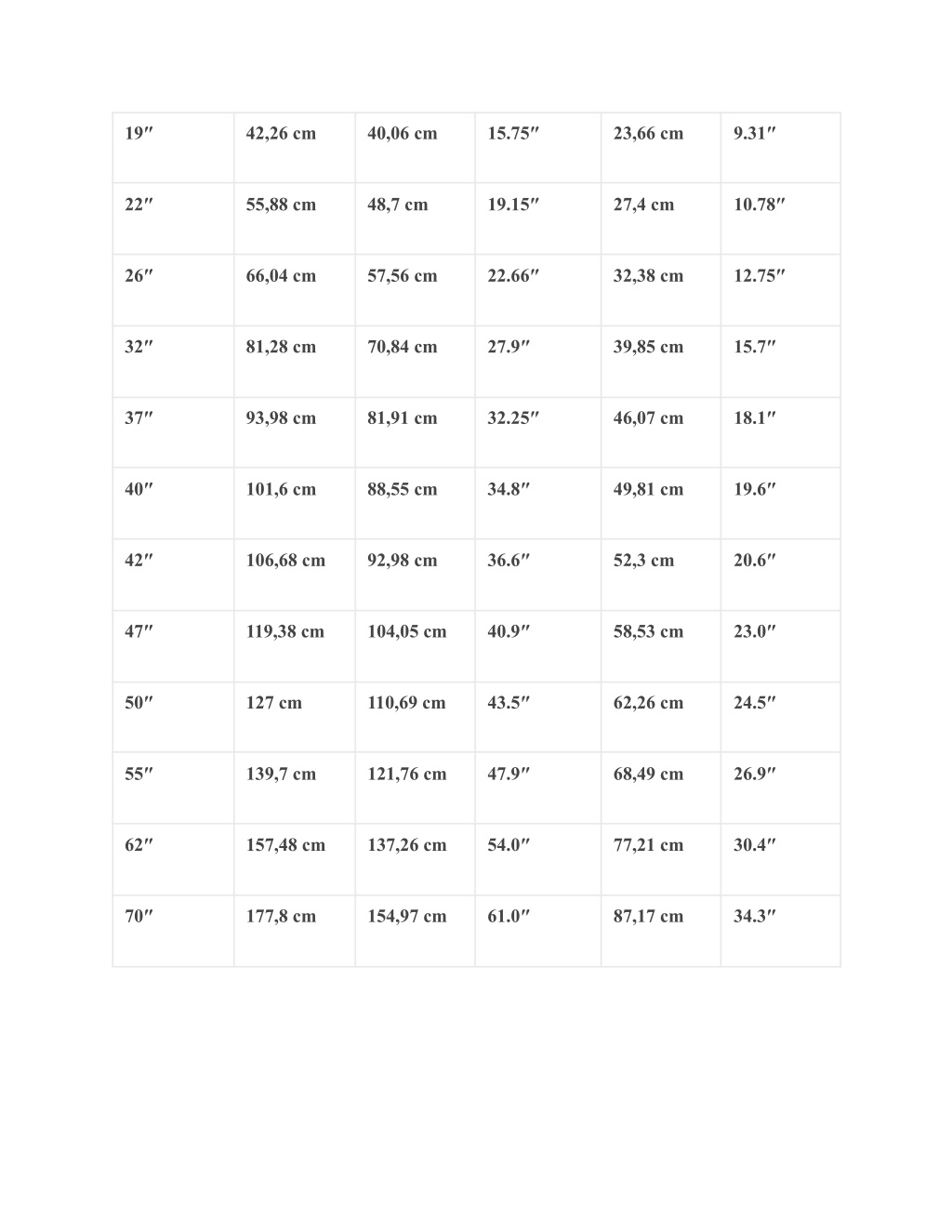
Task: Click the 23,66 cm cell
Action: (x=660, y=148)
